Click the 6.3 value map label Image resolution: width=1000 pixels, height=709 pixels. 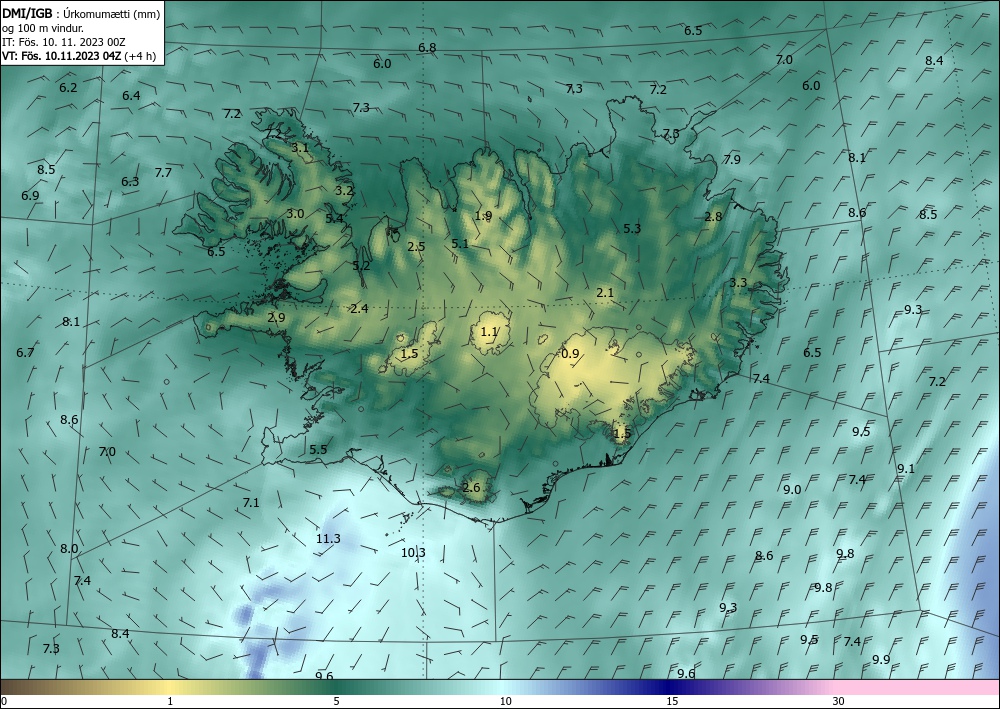[130, 182]
